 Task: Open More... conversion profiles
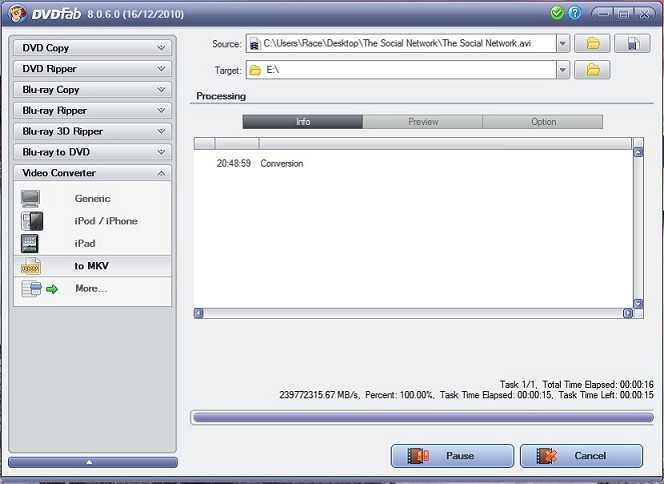pos(92,289)
